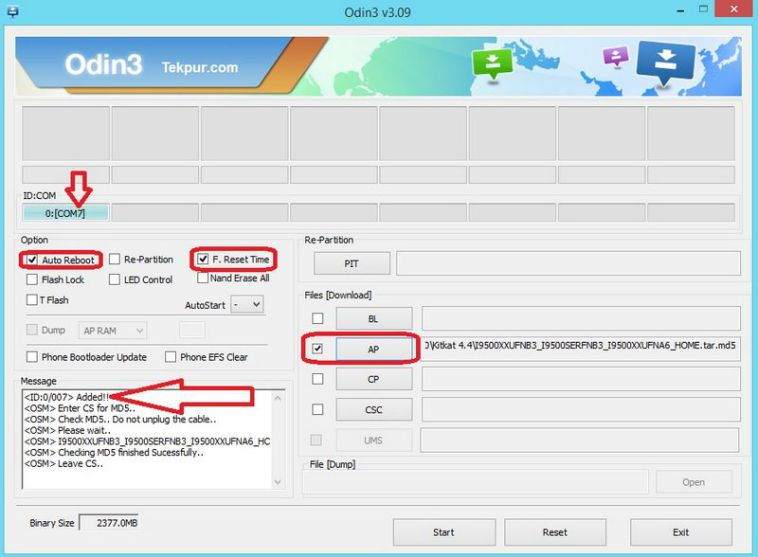The width and height of the screenshot is (758, 557).
Task: Click 'Check MD5.. Do not unplug' line
Action: point(120,419)
